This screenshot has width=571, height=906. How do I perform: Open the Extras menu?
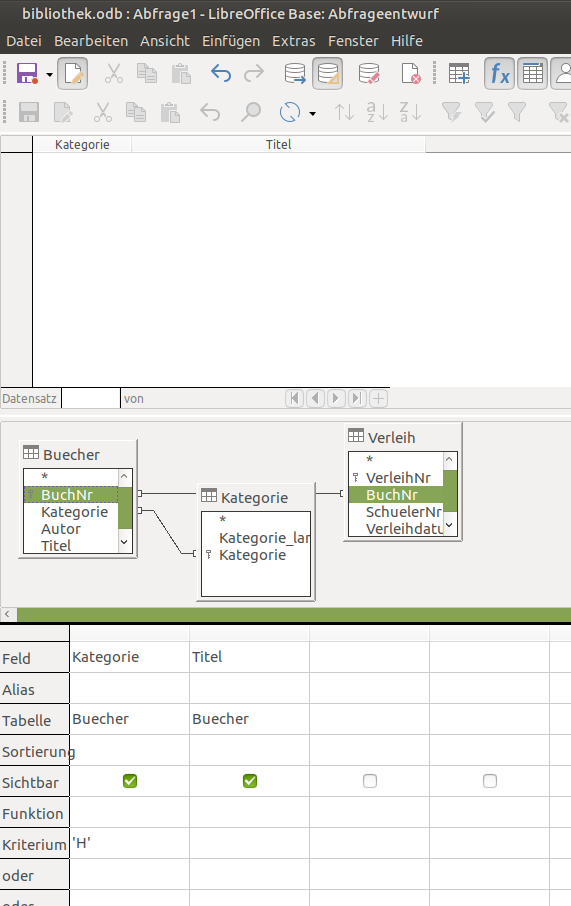(x=294, y=41)
